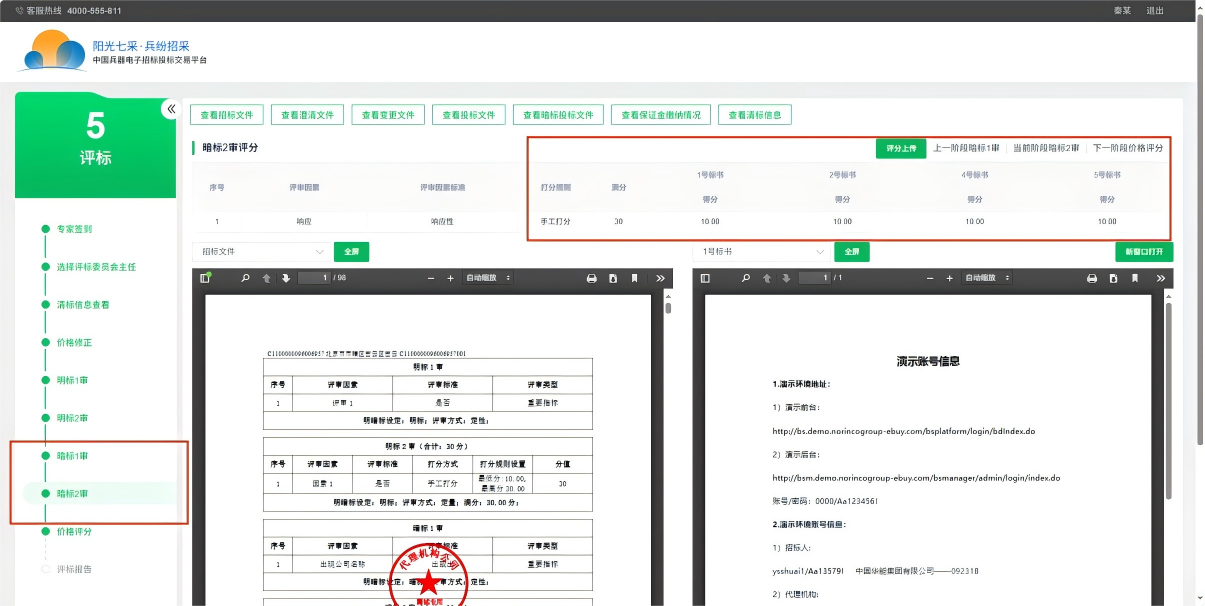1205x606 pixels.
Task: Download the right PDF document
Action: (x=1113, y=278)
